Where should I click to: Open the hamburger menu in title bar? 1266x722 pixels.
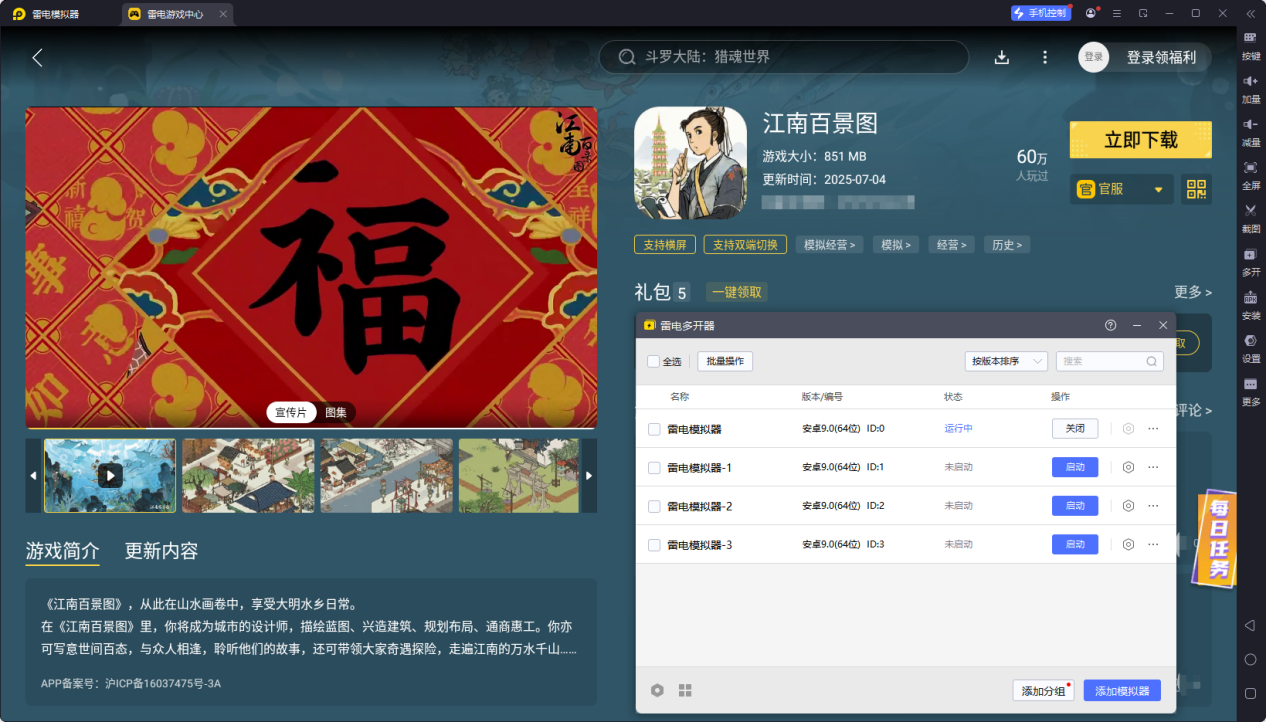[1117, 13]
